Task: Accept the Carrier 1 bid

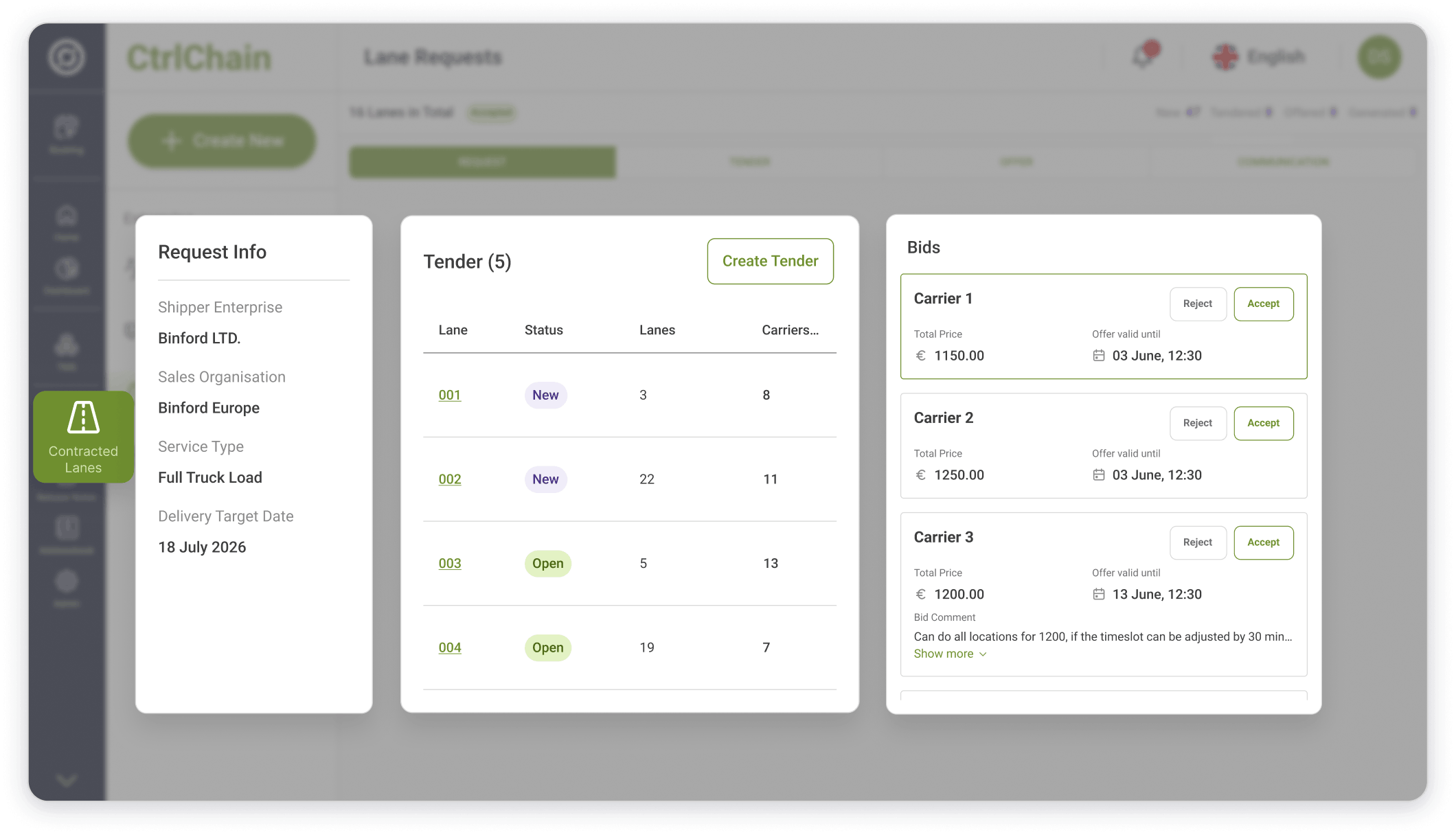Action: point(1263,304)
